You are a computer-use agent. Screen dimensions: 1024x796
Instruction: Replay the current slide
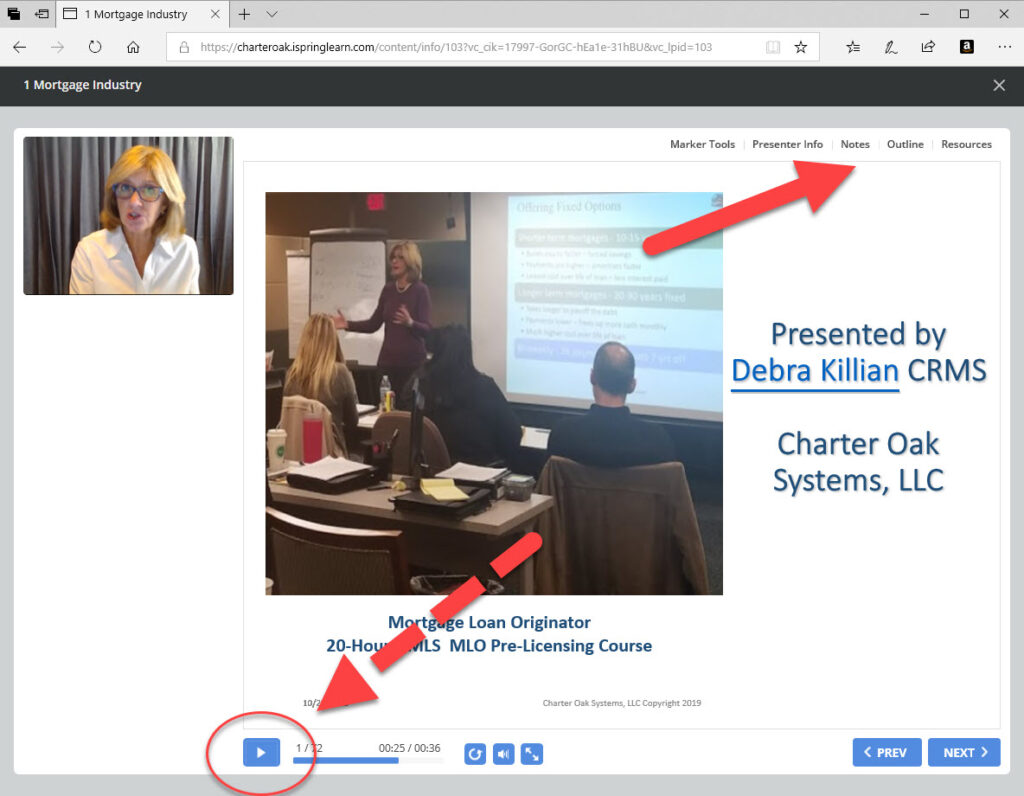tap(475, 754)
